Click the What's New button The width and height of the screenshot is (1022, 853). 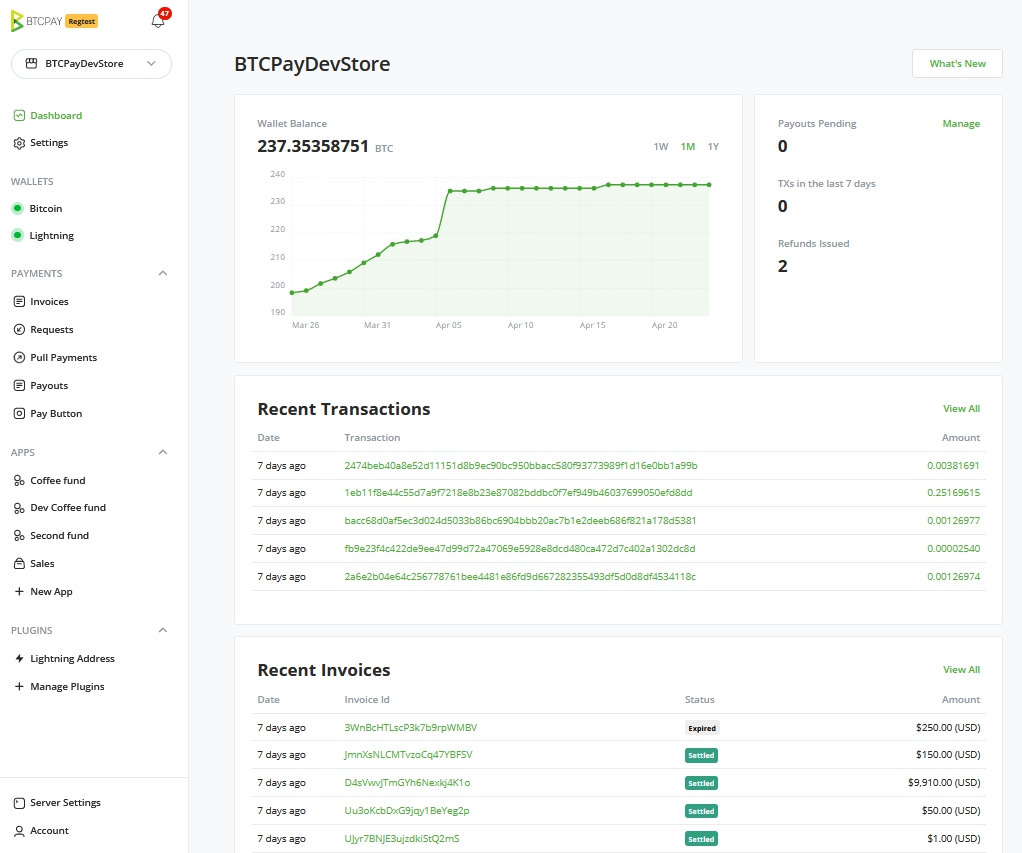(956, 63)
